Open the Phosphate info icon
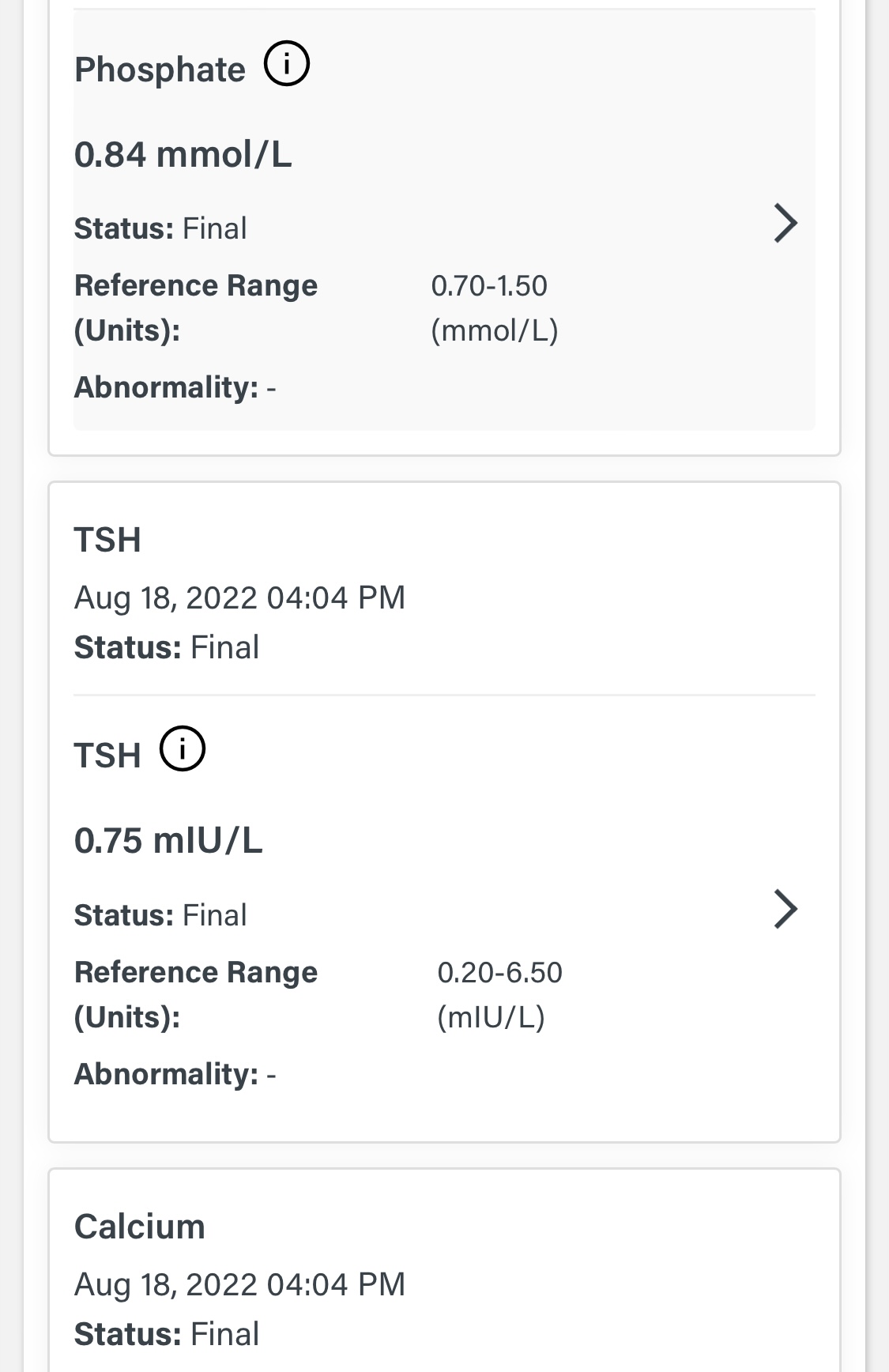889x1372 pixels. click(x=286, y=65)
